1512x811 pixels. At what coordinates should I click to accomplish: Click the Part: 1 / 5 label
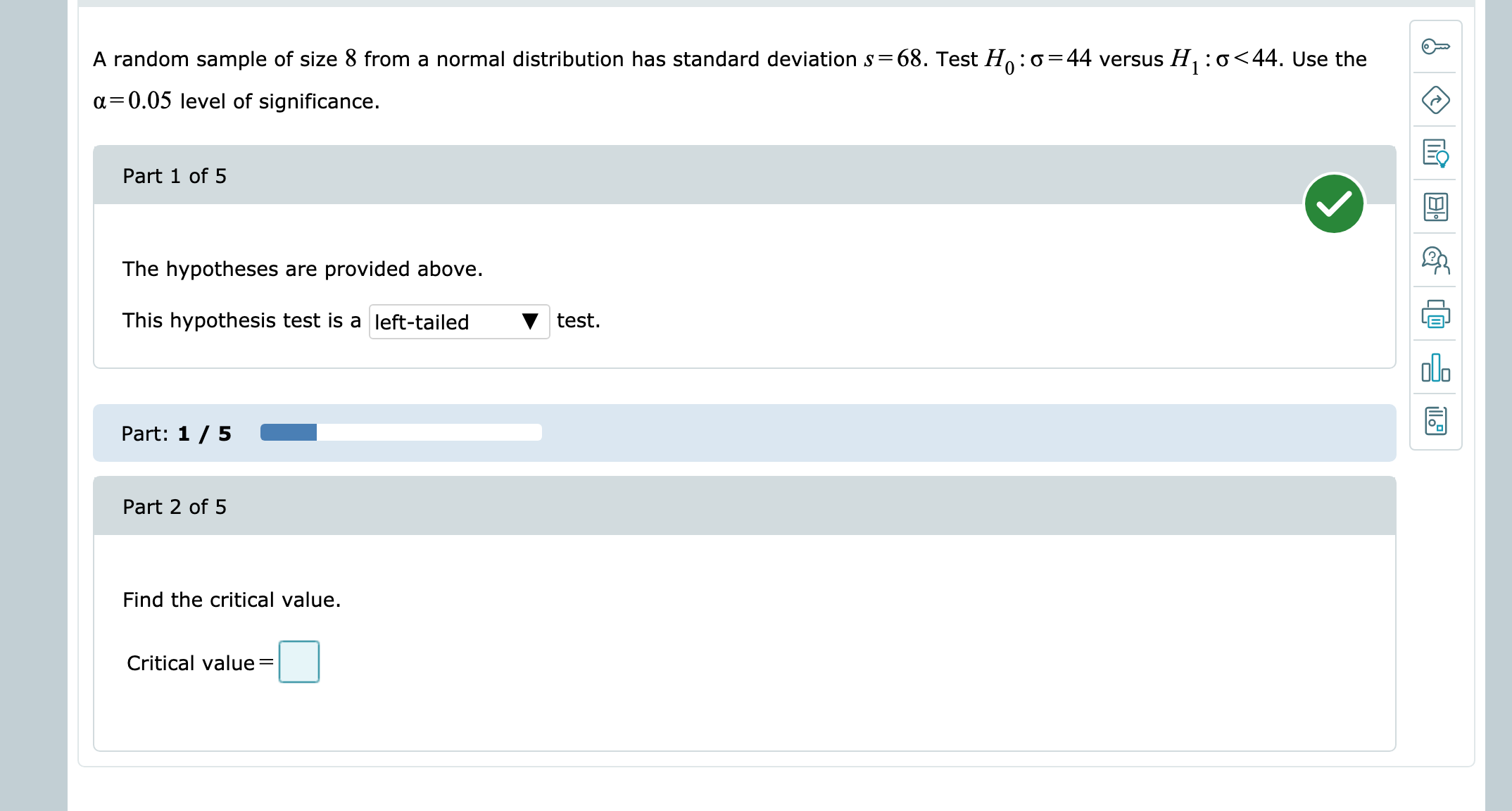(x=176, y=433)
